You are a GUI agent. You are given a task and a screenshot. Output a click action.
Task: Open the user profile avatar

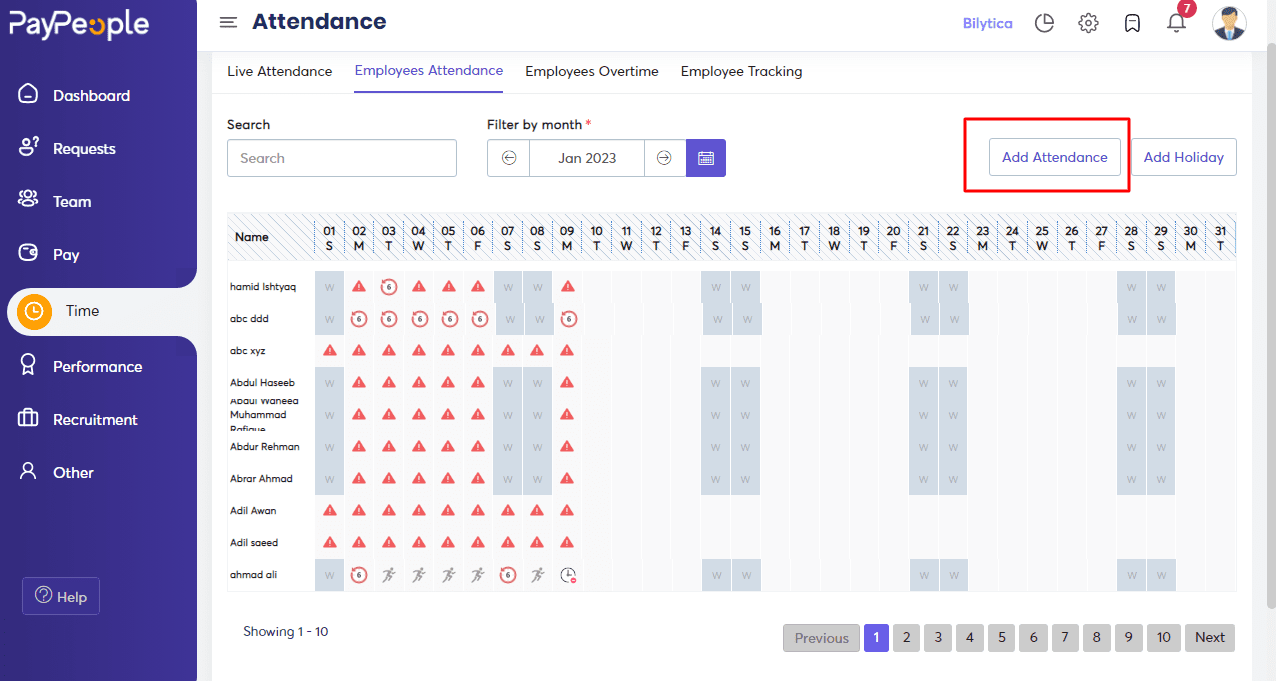point(1229,23)
